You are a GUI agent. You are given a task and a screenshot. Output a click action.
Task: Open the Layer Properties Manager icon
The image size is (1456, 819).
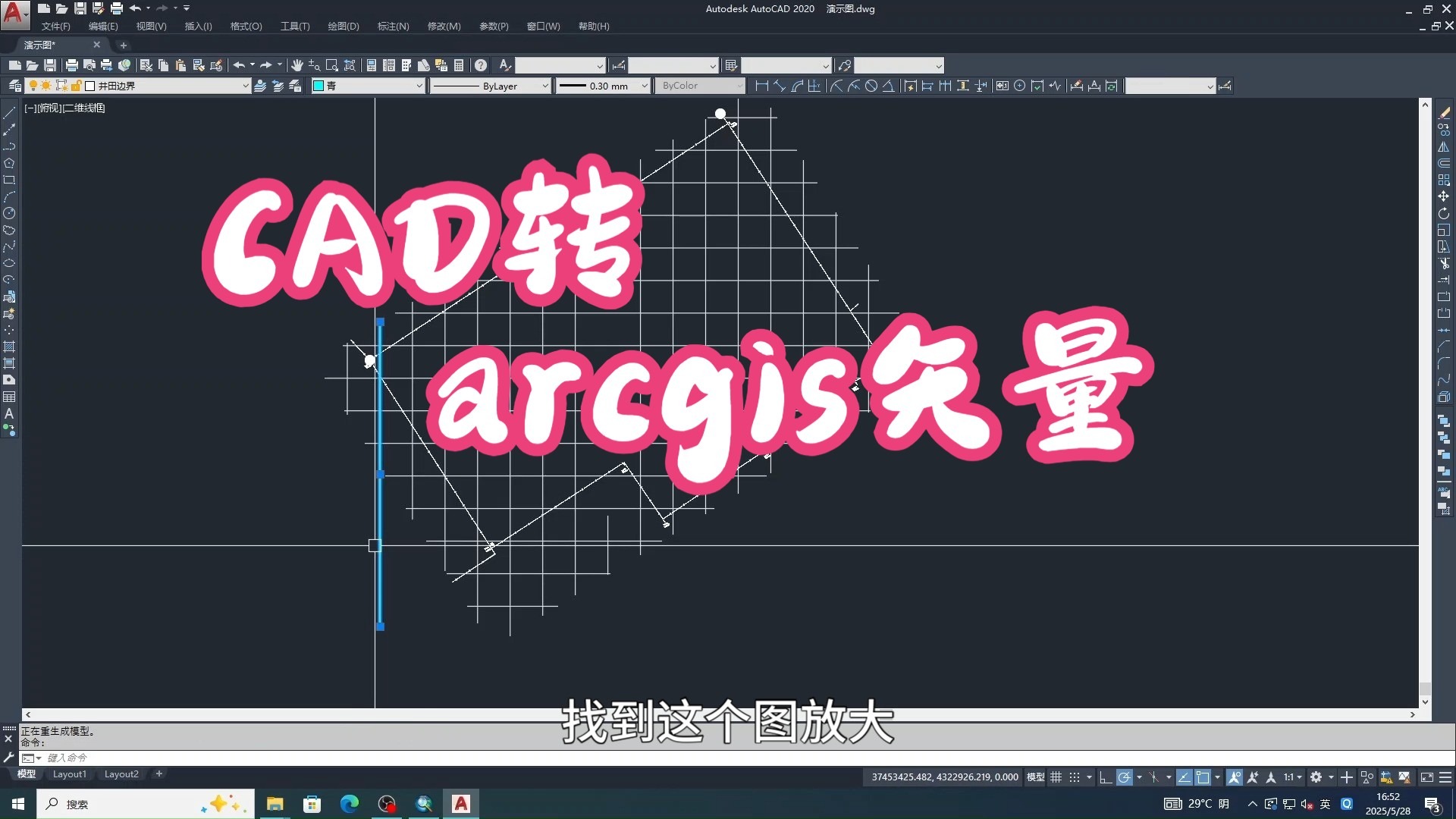pos(15,86)
